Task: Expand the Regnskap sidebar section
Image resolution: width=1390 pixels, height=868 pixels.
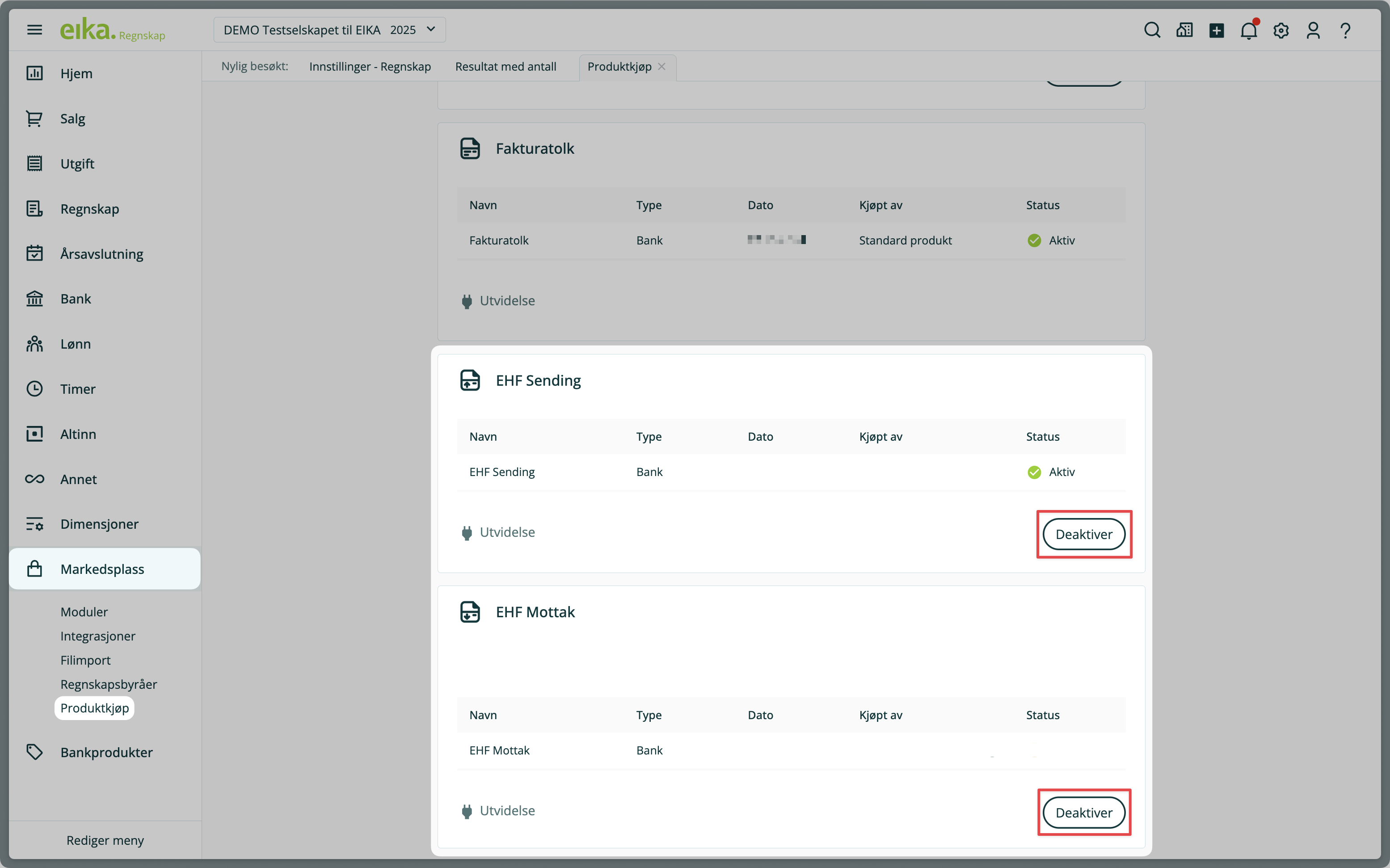Action: pos(89,209)
